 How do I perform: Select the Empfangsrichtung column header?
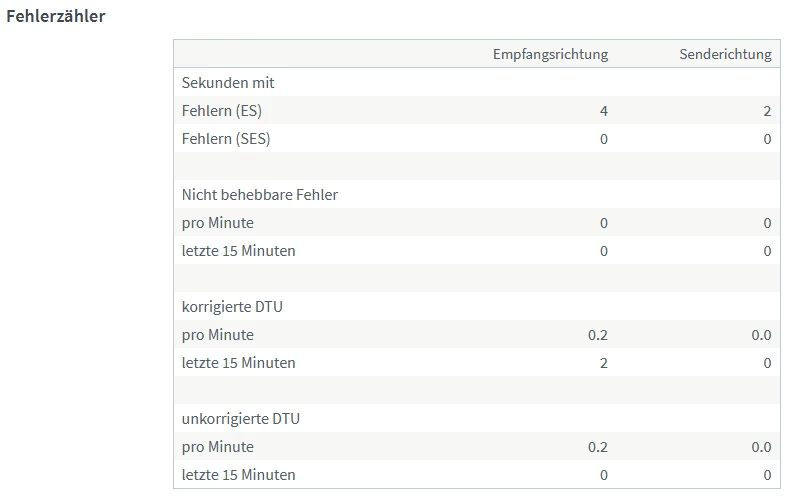[x=550, y=54]
